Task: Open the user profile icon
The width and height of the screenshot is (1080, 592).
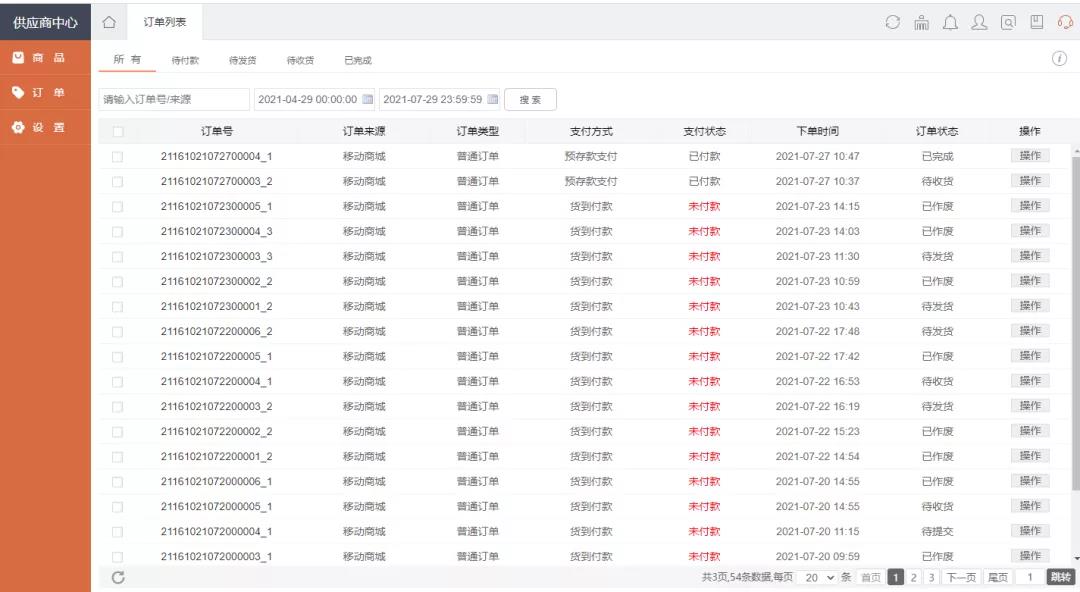Action: point(979,22)
